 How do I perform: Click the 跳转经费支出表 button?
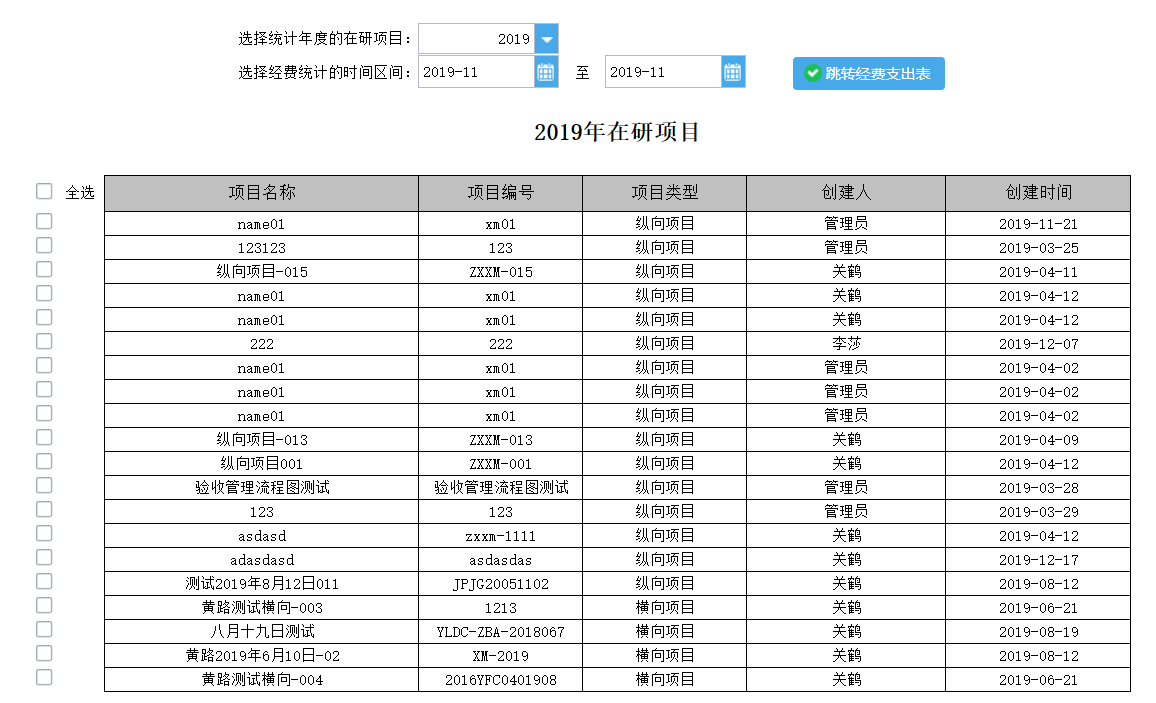click(x=868, y=74)
